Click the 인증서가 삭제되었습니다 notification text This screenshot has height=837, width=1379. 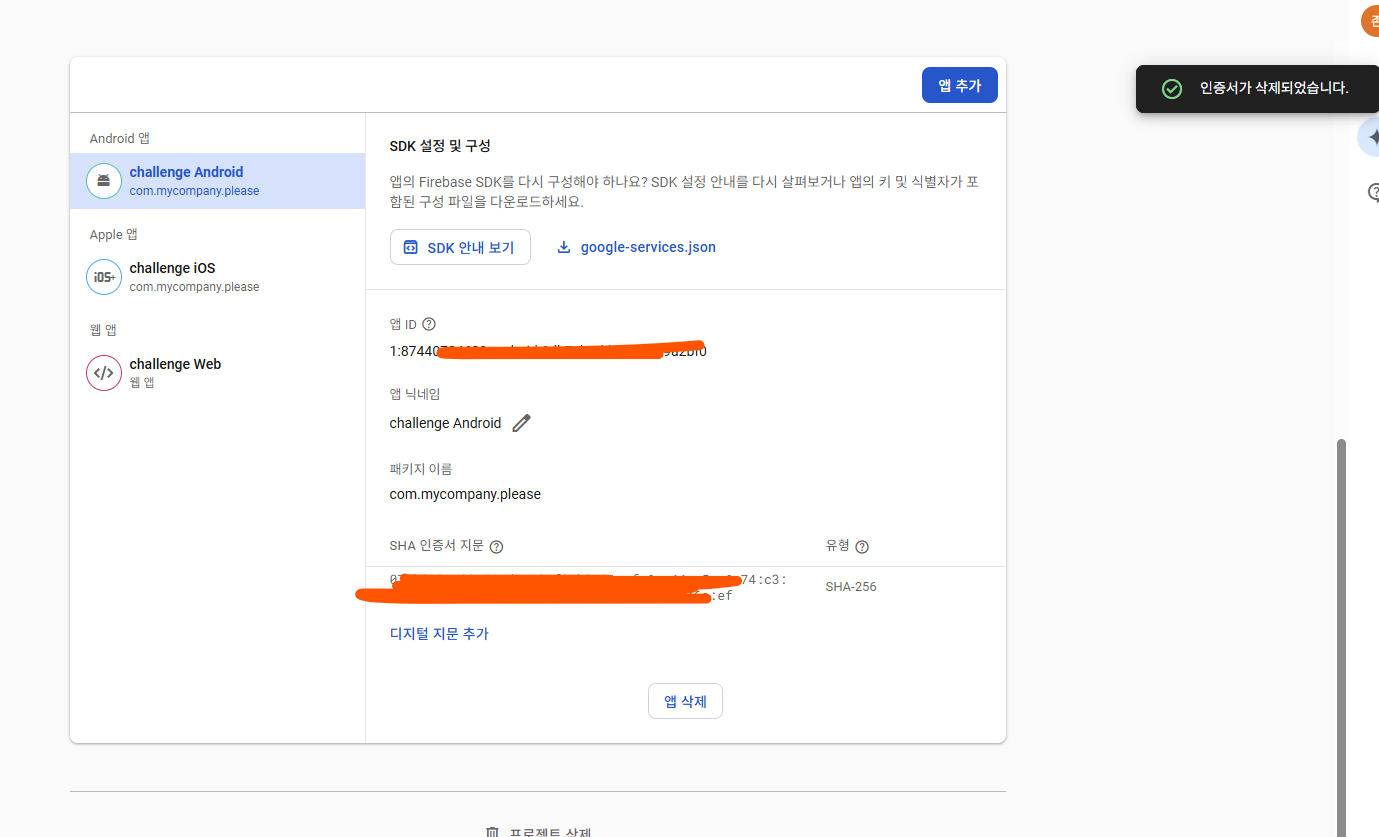[x=1274, y=88]
